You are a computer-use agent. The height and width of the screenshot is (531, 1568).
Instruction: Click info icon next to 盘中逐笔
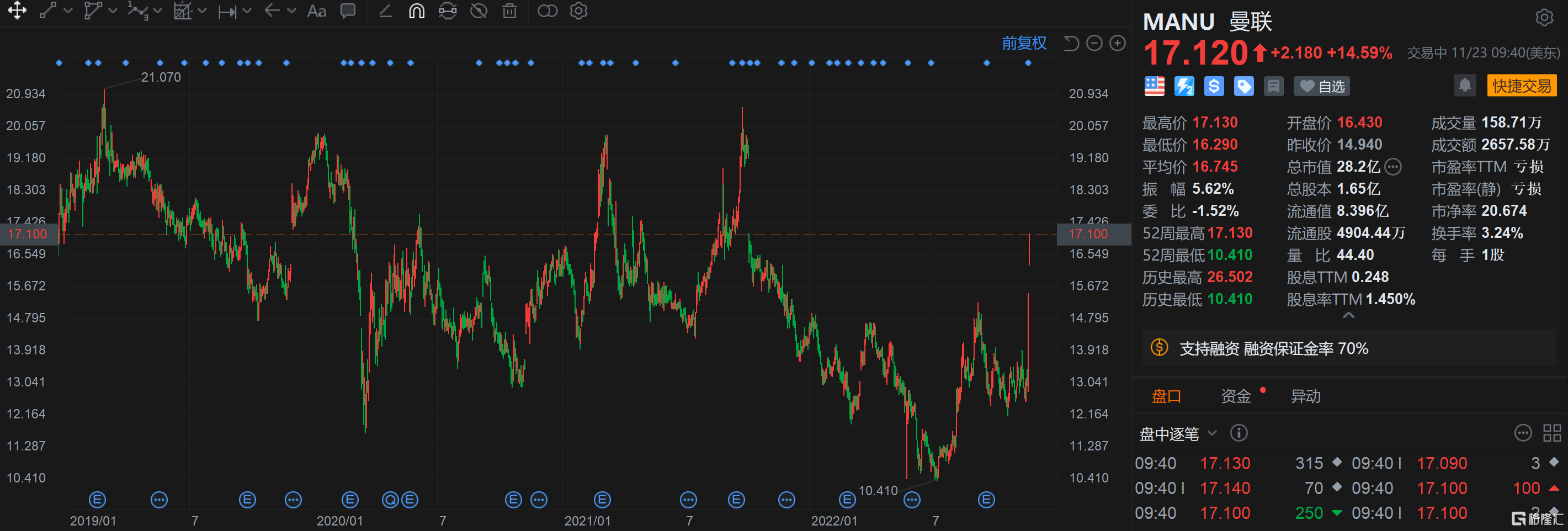pos(1239,433)
